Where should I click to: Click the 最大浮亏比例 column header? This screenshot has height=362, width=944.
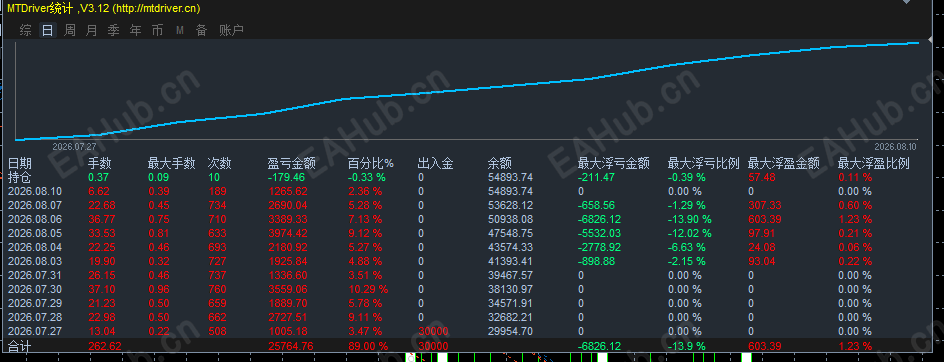[704, 163]
